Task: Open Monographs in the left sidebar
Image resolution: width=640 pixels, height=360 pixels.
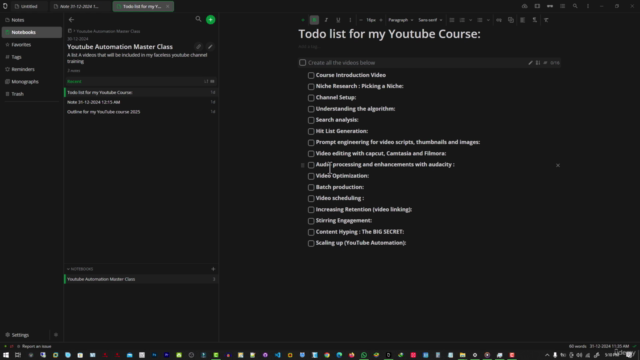Action: pos(31,82)
